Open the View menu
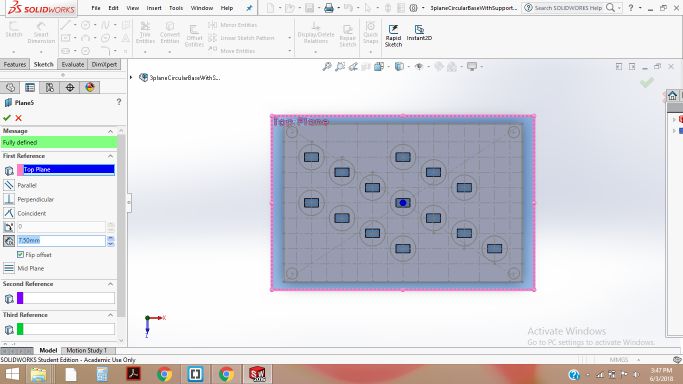This screenshot has width=683, height=384. (132, 8)
